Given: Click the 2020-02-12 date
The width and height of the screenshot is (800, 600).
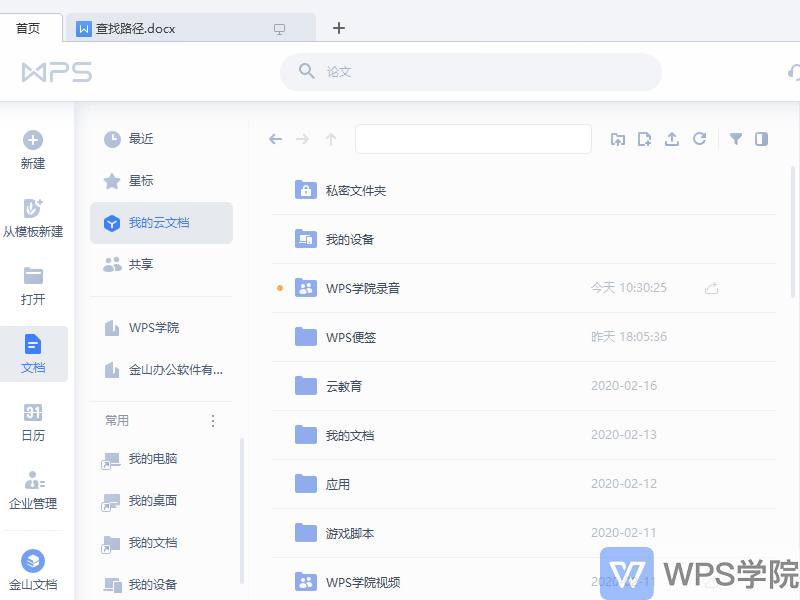Looking at the screenshot, I should pyautogui.click(x=623, y=484).
